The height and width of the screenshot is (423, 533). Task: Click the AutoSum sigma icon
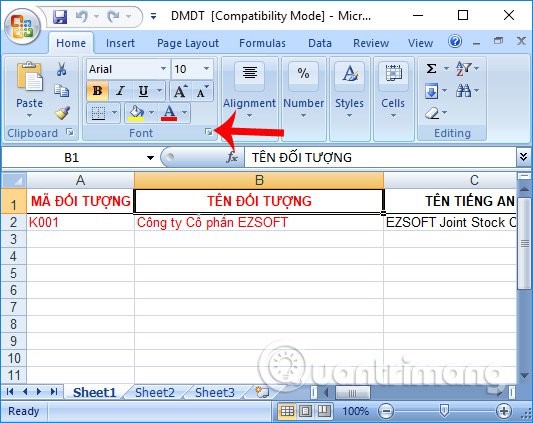click(431, 69)
